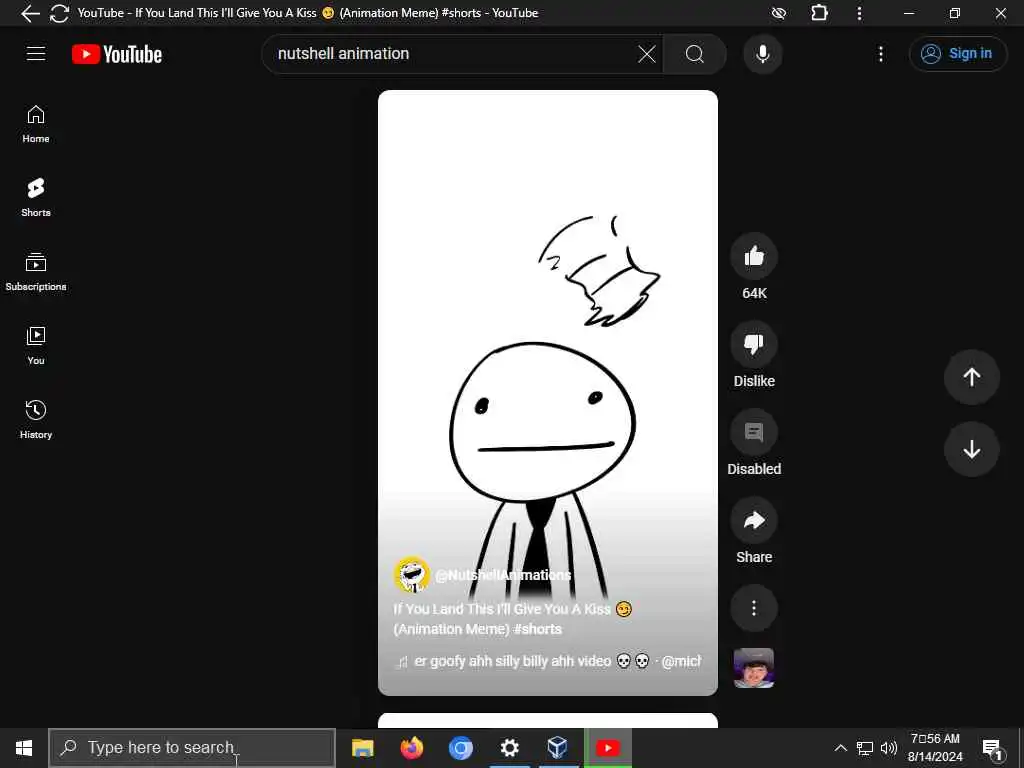This screenshot has height=768, width=1024.
Task: Open the goofy ahh silly billy sound link
Action: (548, 662)
